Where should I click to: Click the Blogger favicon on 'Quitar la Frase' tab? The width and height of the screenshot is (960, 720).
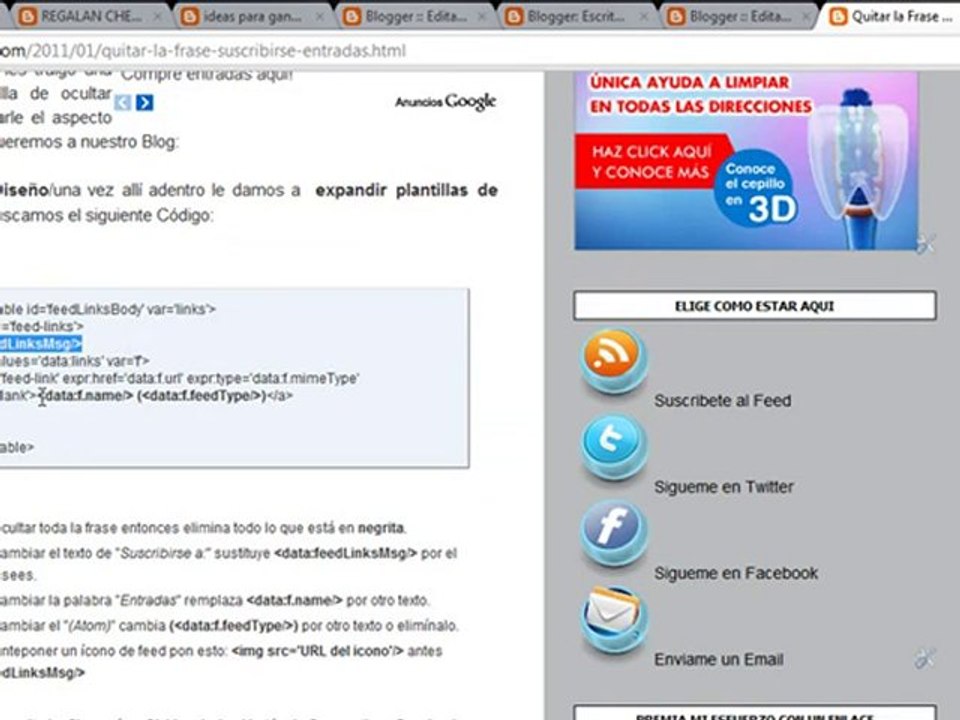[x=838, y=17]
